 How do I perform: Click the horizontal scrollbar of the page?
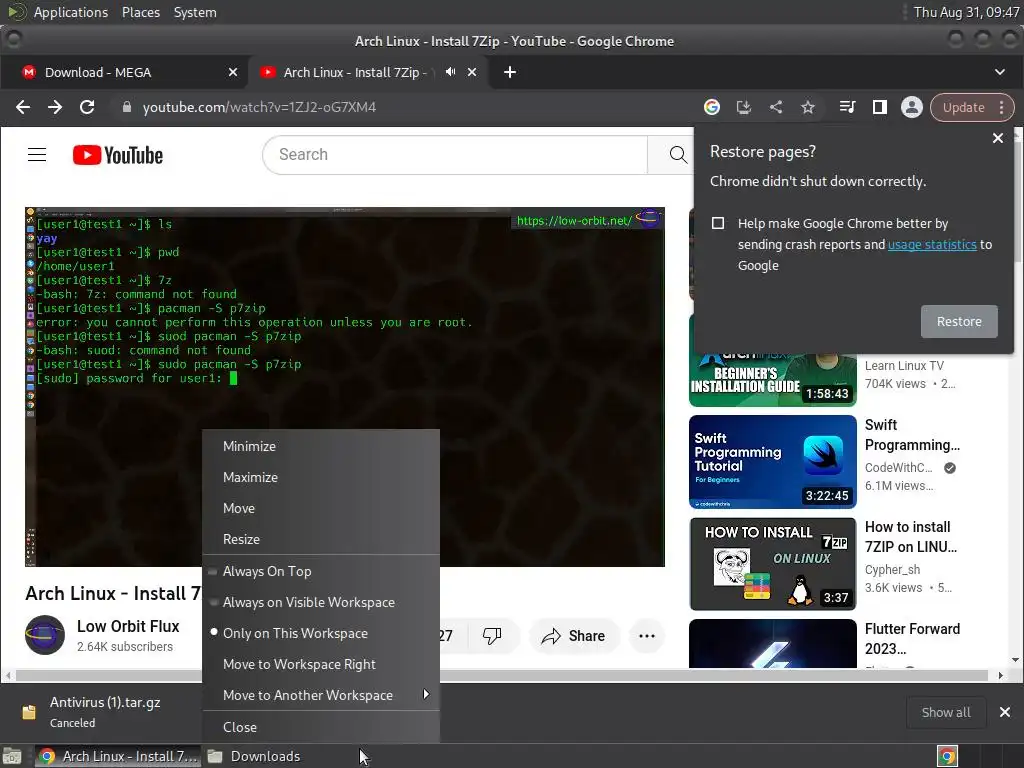(x=502, y=675)
